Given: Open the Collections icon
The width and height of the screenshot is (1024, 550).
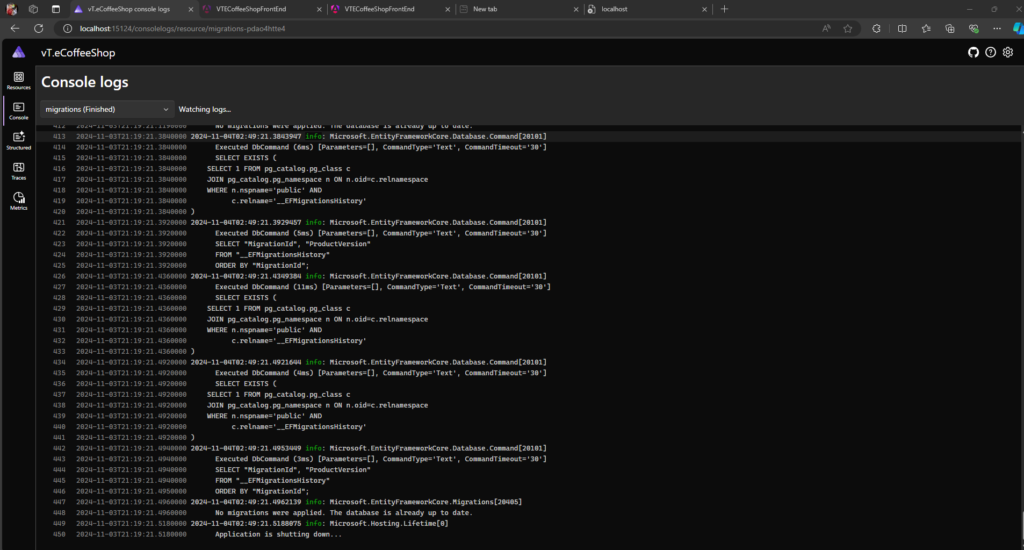Looking at the screenshot, I should click(x=950, y=29).
